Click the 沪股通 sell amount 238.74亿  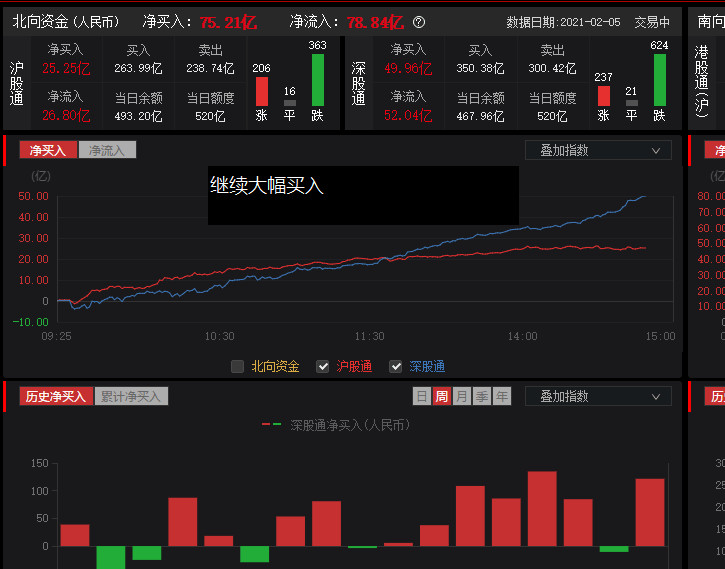[x=210, y=68]
